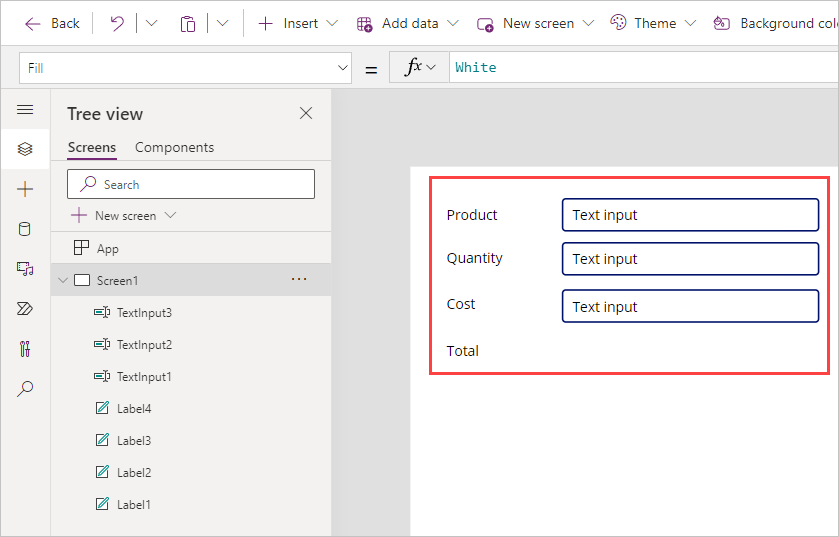Expand the Insert dropdown chevron
The image size is (839, 537).
(332, 24)
